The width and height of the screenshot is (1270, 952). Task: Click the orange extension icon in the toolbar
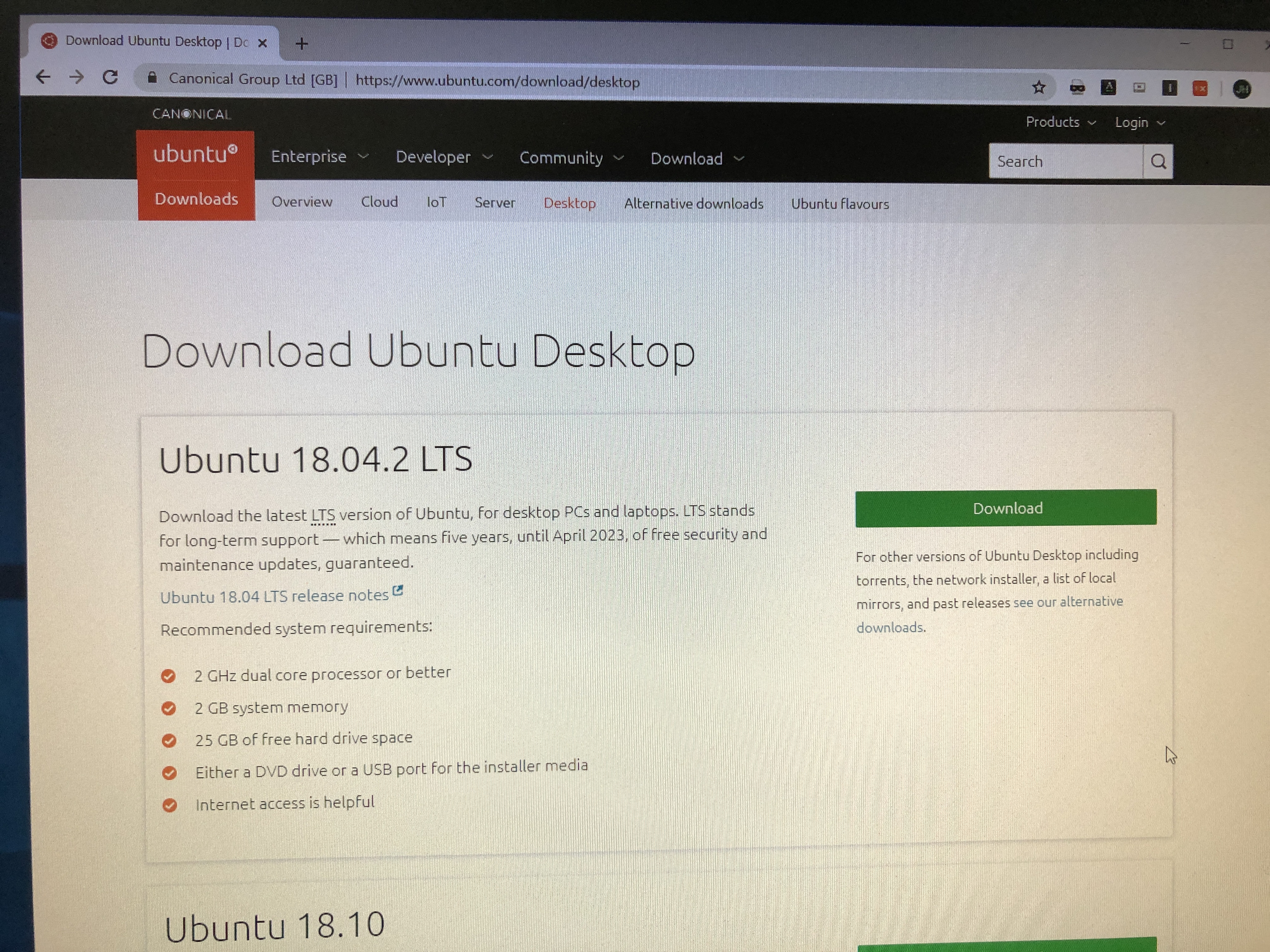pos(1200,88)
